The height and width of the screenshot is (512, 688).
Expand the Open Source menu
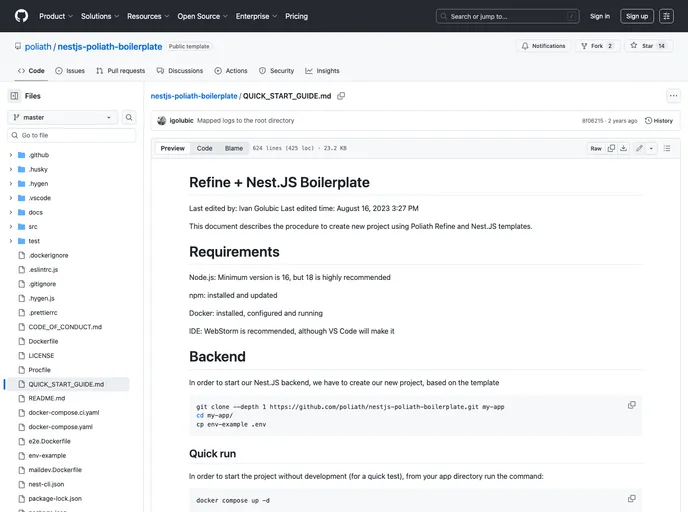coord(202,16)
